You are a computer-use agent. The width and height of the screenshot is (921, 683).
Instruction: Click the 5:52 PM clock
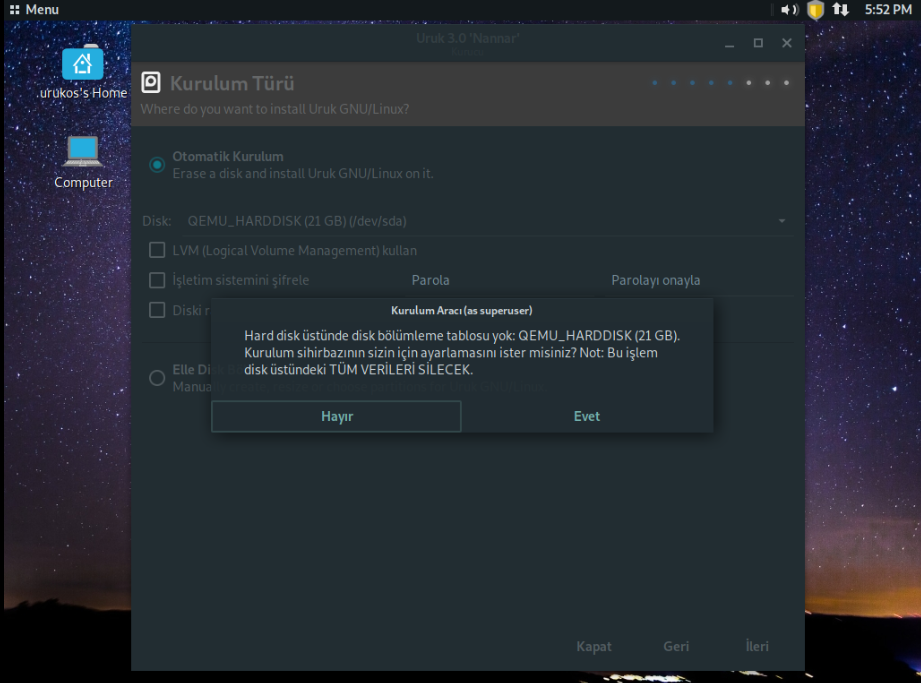click(888, 9)
